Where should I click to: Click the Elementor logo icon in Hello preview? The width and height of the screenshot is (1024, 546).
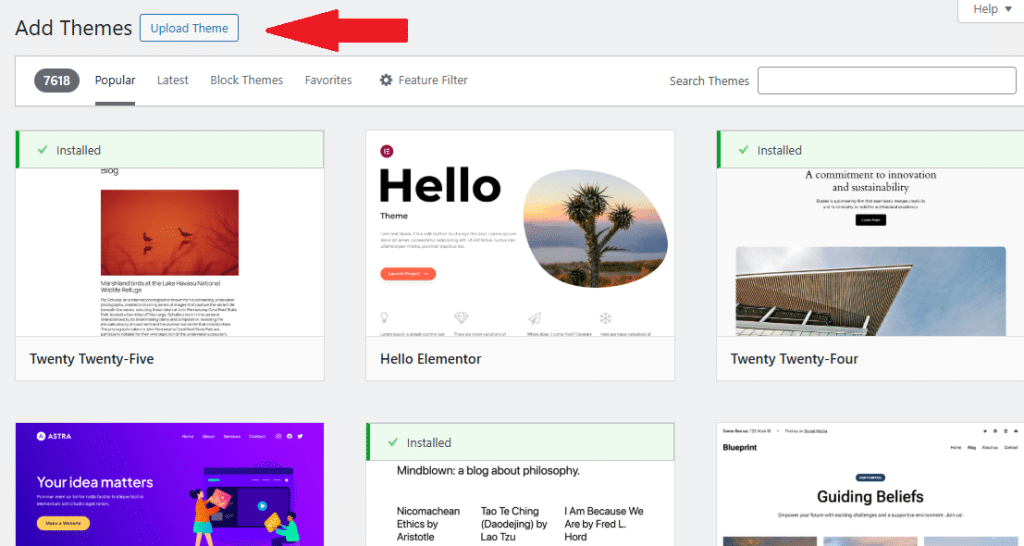(387, 152)
